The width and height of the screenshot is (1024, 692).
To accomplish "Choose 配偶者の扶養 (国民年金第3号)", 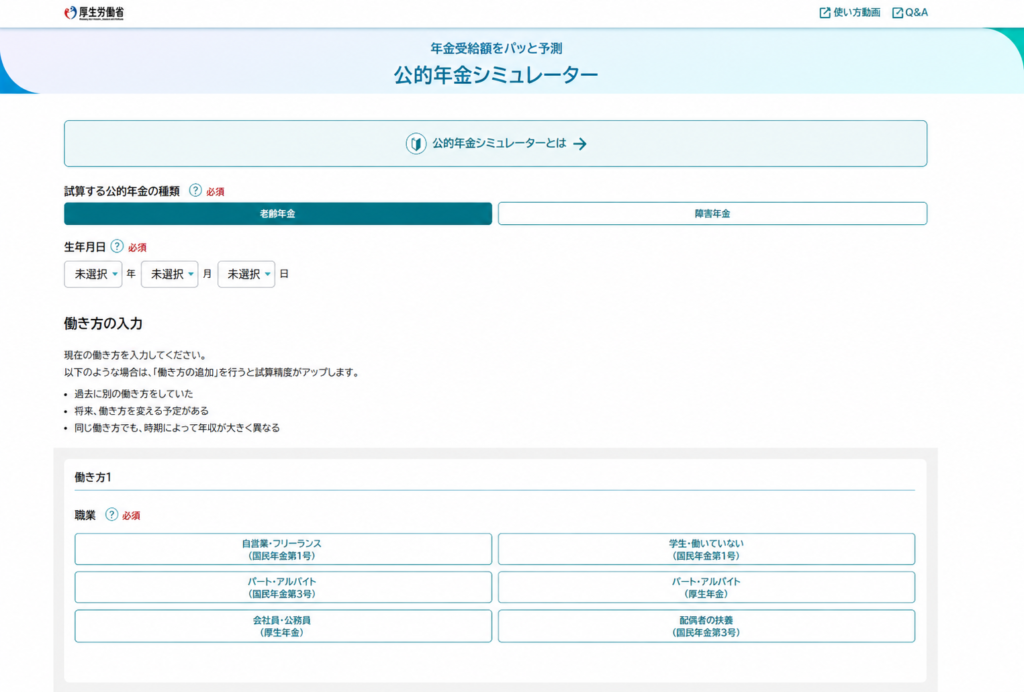I will click(707, 626).
